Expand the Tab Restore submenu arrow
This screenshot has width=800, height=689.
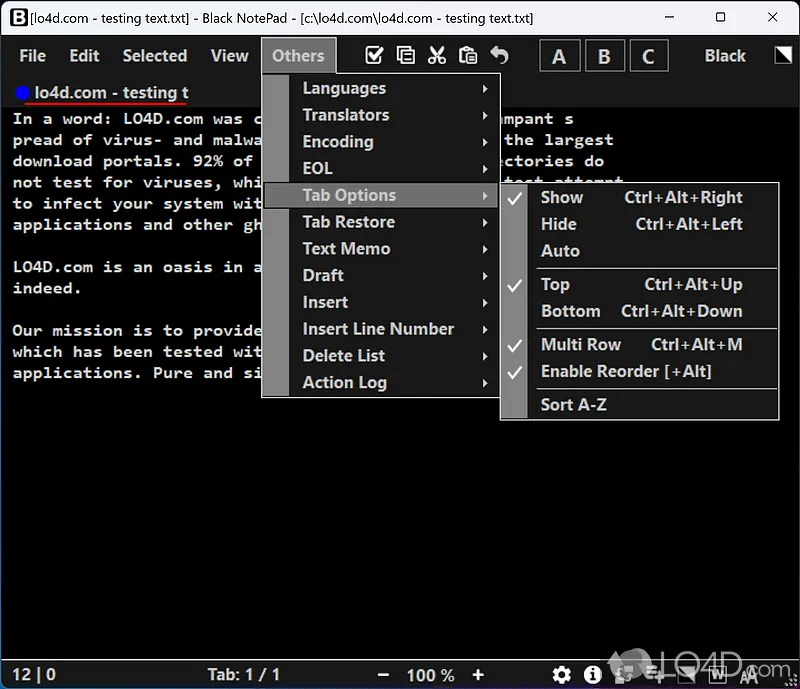pos(485,223)
